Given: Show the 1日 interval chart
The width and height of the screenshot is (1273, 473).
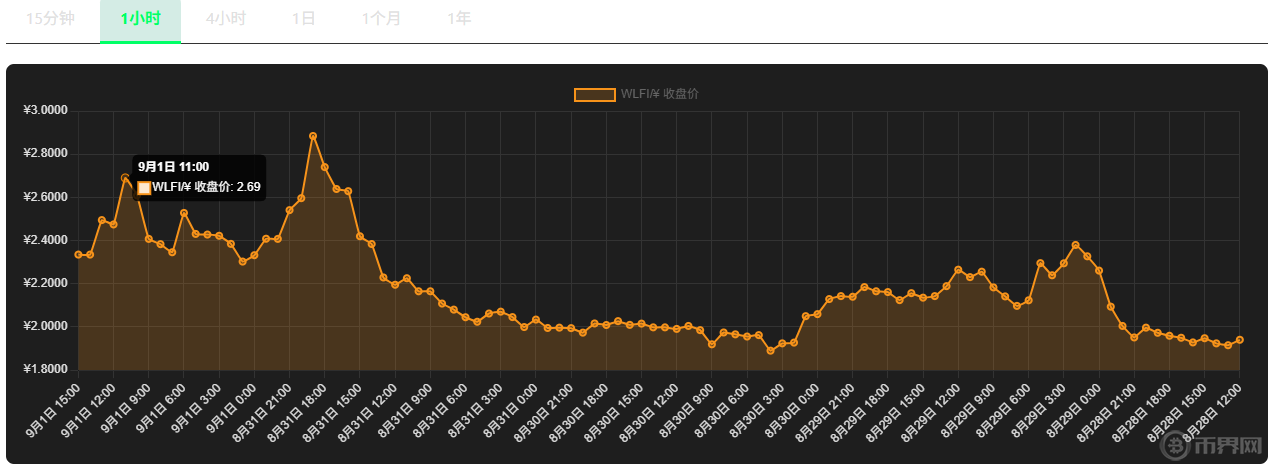Looking at the screenshot, I should point(303,19).
